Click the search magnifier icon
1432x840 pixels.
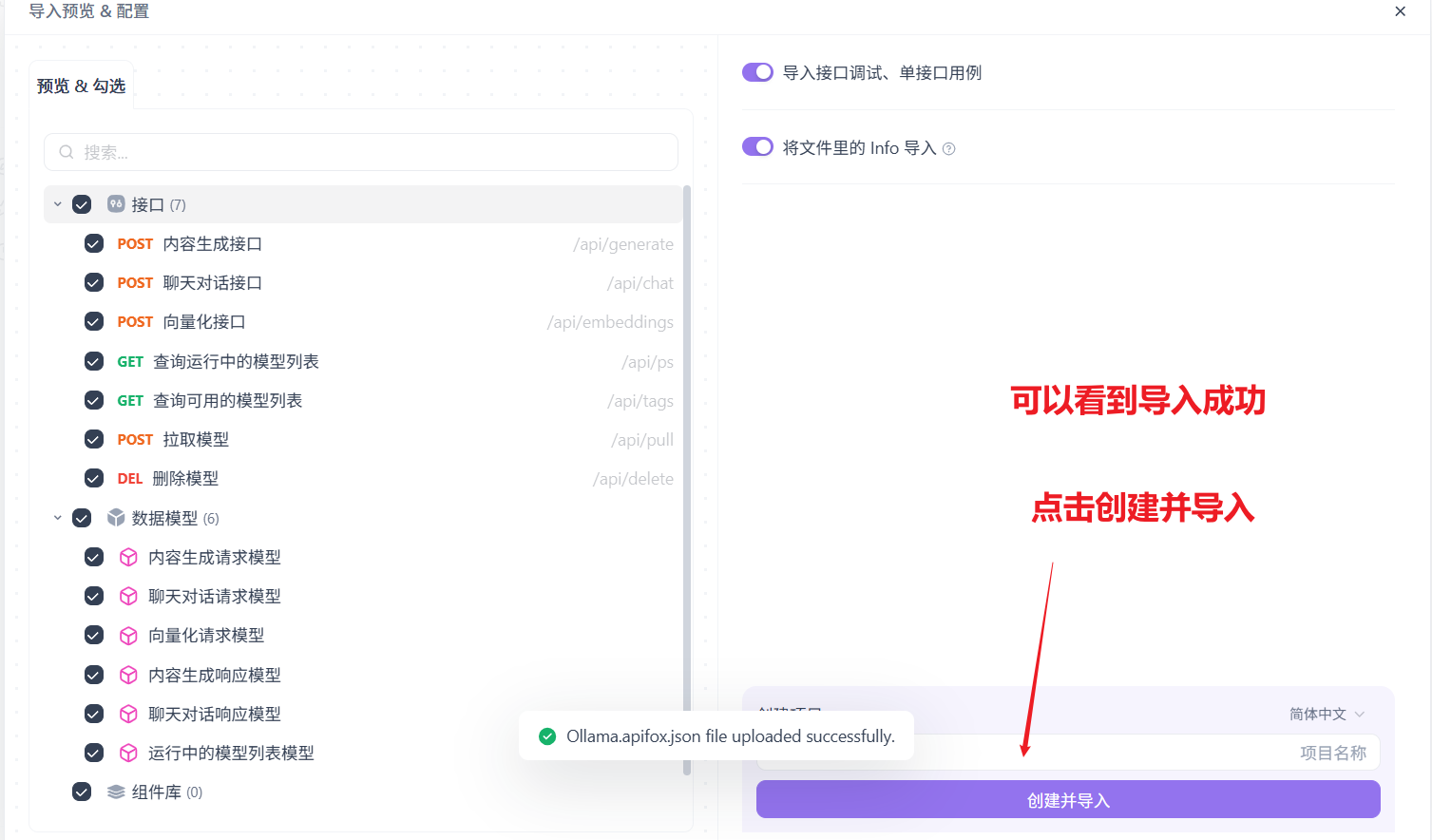(67, 152)
